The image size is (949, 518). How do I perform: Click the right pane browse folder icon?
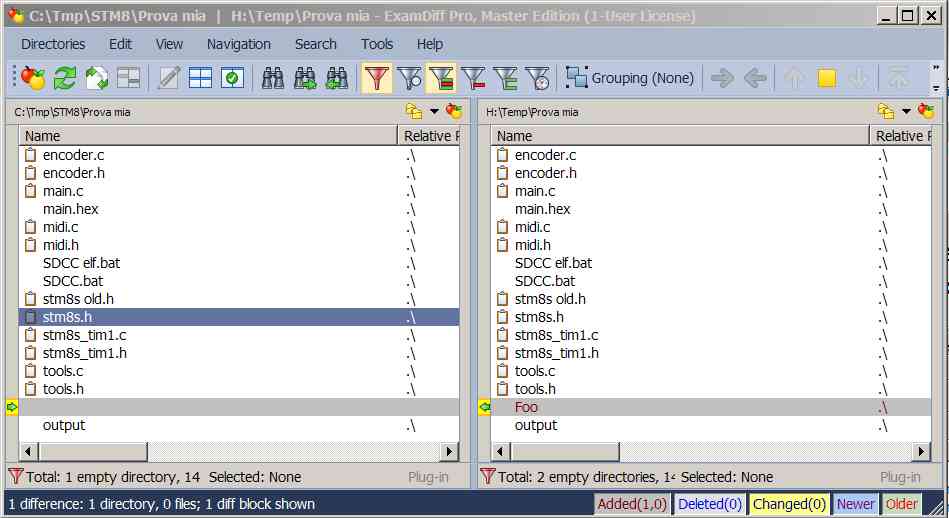(x=886, y=111)
